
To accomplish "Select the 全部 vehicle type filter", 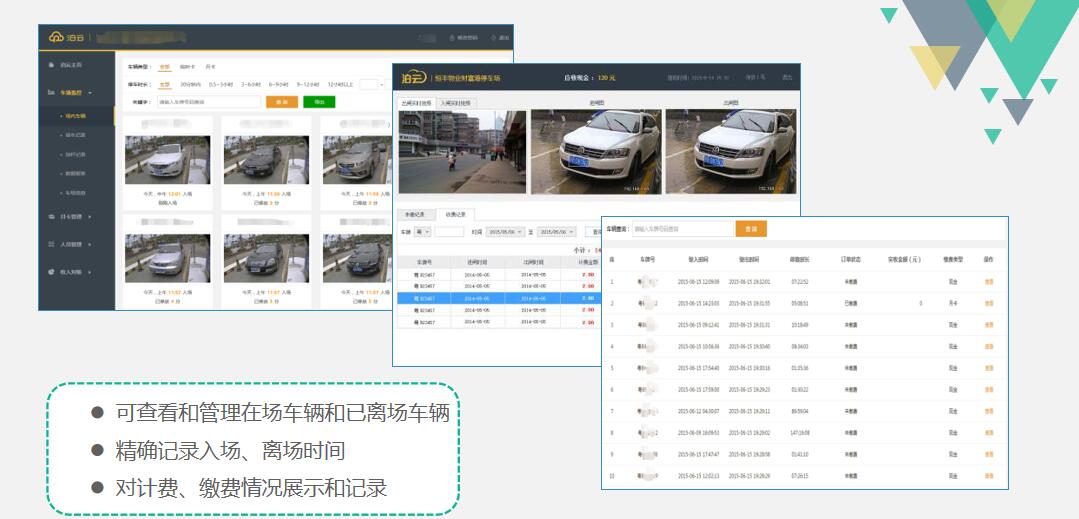I will point(165,66).
